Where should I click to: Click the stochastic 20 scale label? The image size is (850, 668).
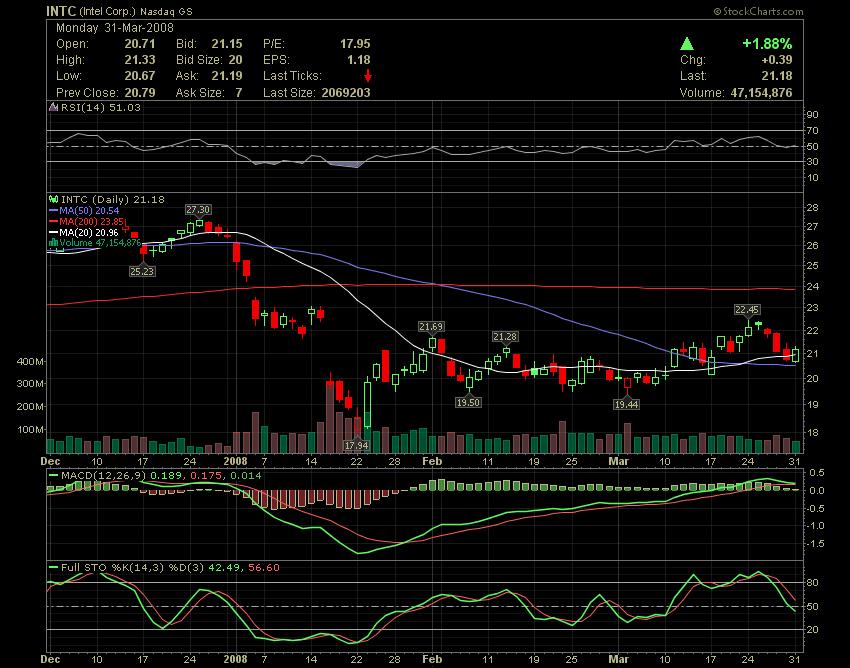[x=812, y=630]
